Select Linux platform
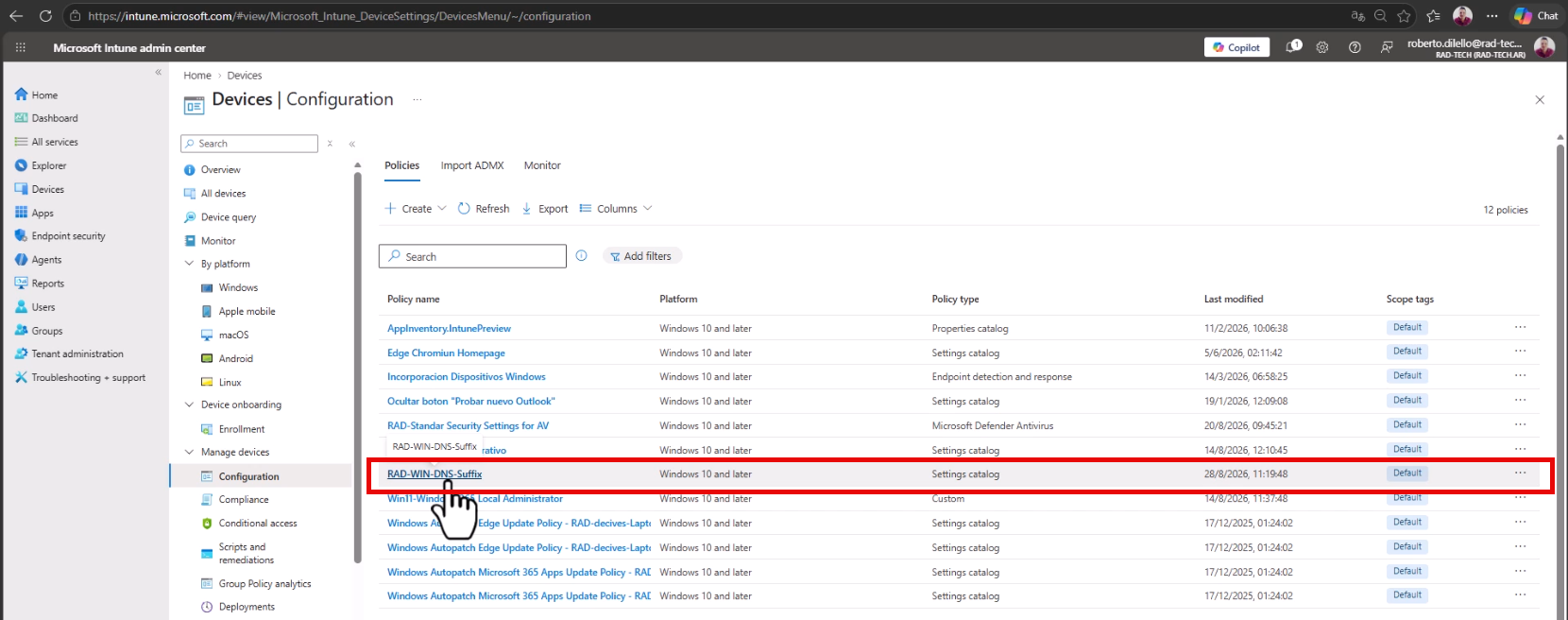Image resolution: width=1568 pixels, height=620 pixels. pos(221,382)
